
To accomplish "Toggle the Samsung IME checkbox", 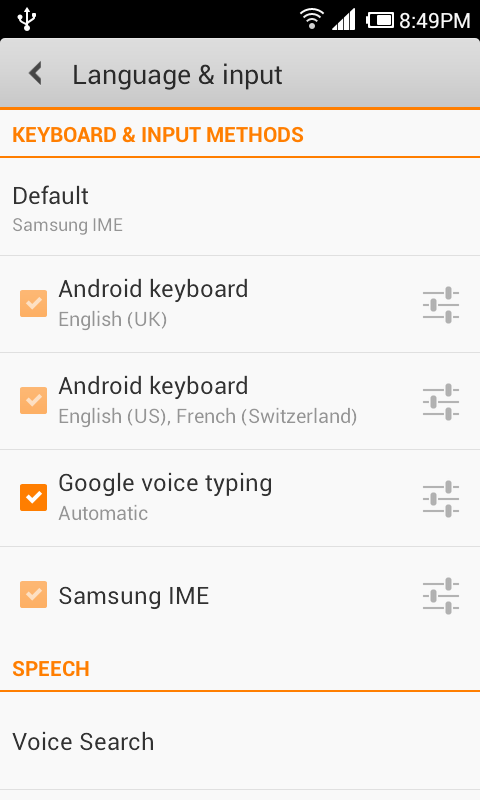I will [x=34, y=594].
